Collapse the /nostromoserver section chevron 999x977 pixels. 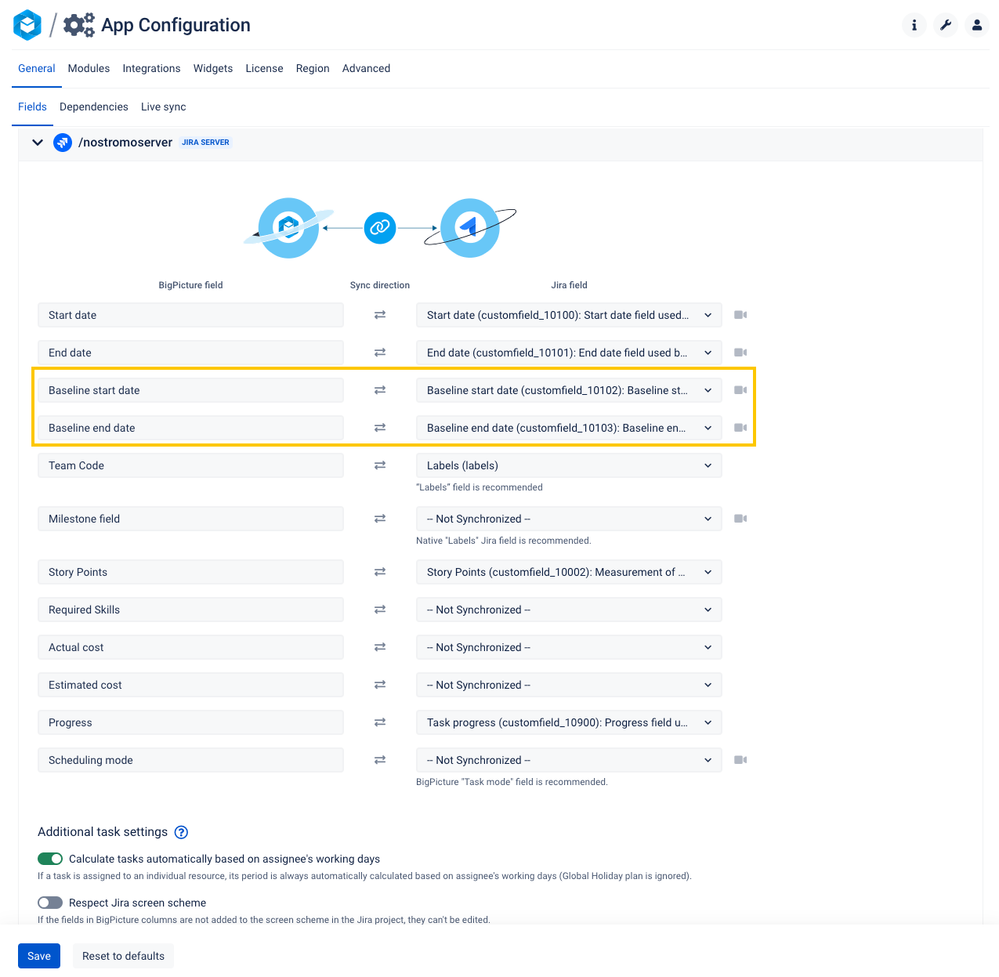click(x=38, y=142)
